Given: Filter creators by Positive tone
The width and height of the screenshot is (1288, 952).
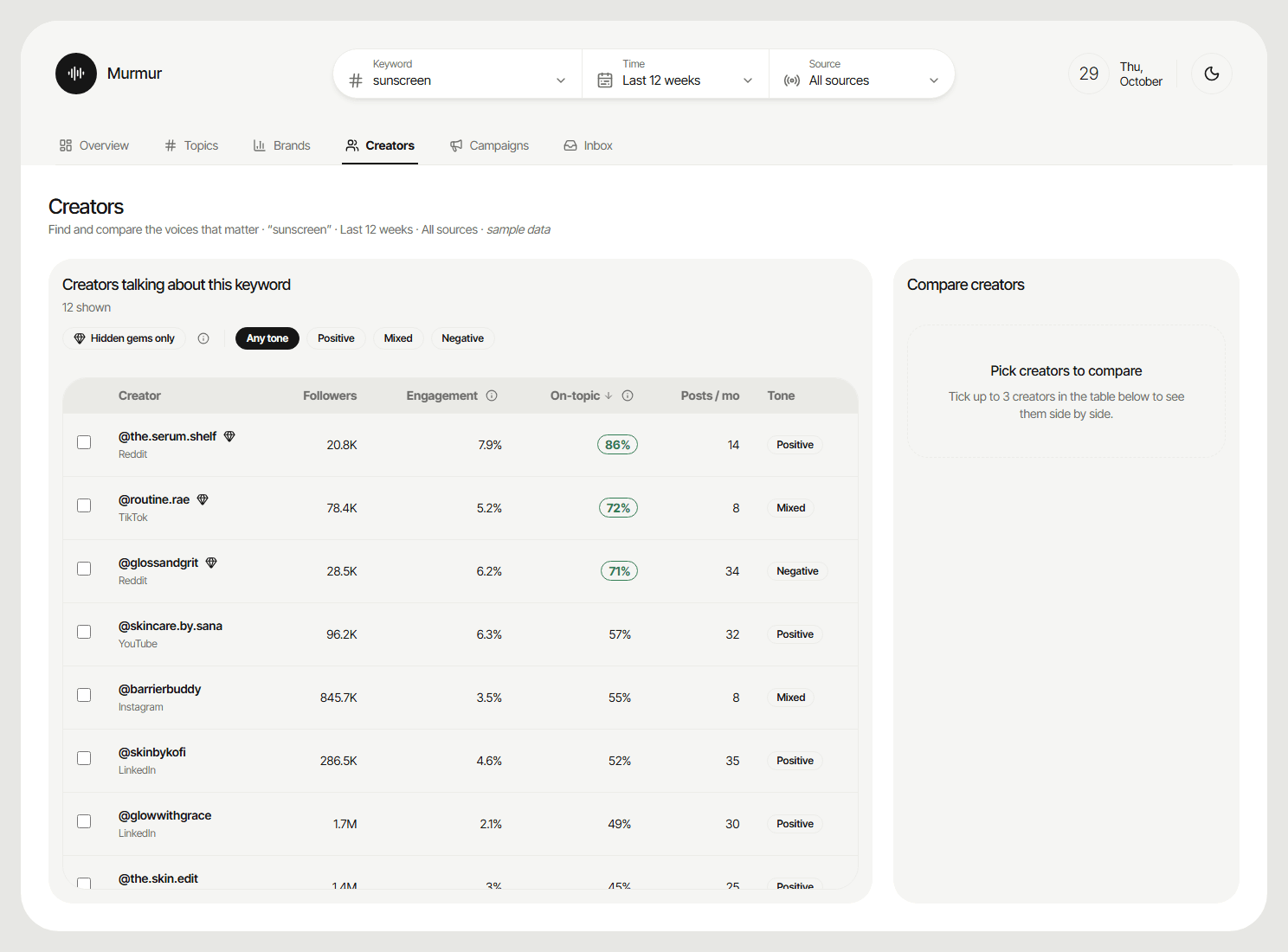Looking at the screenshot, I should [x=336, y=338].
